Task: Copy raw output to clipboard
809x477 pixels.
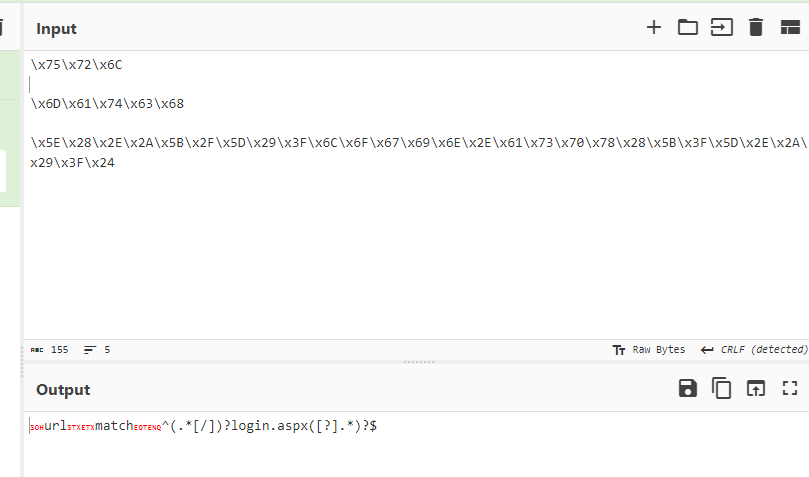Action: (721, 388)
